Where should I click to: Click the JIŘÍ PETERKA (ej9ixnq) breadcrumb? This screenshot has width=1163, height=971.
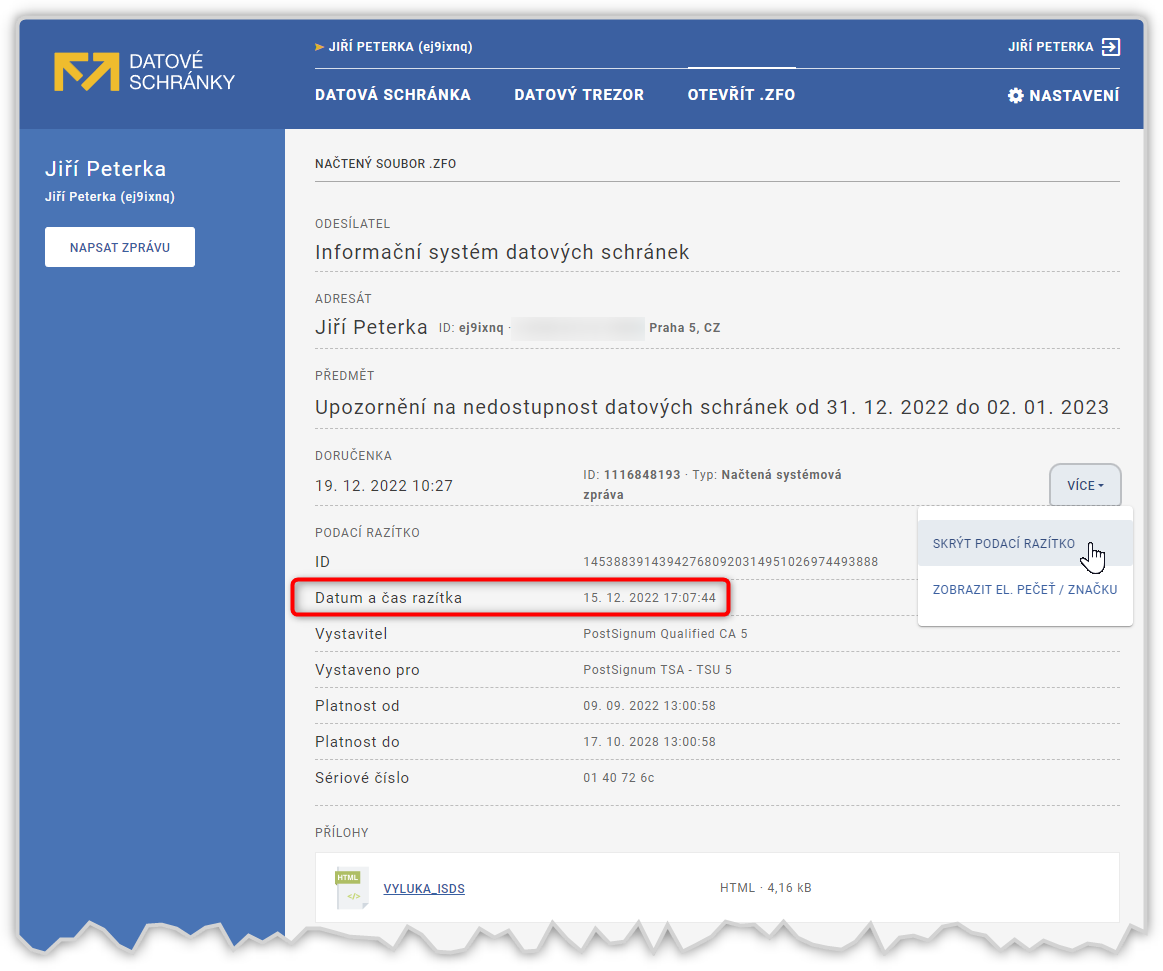[394, 47]
